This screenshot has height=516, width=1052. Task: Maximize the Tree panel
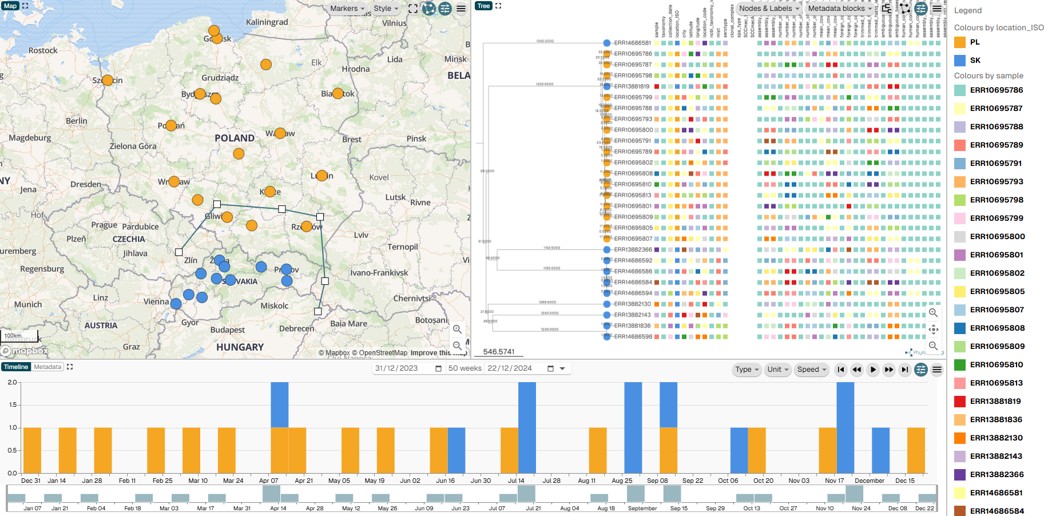pos(499,6)
